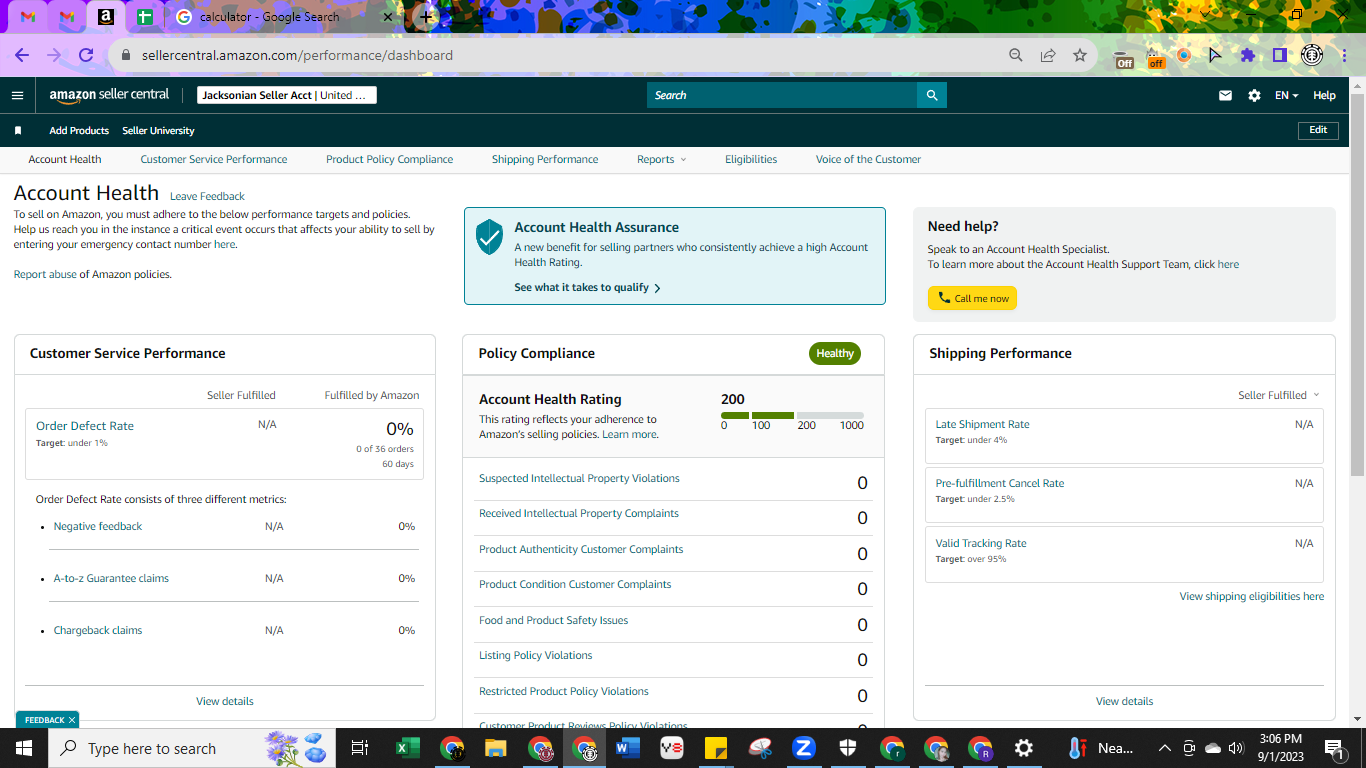Open the Product Policy Compliance tab
The width and height of the screenshot is (1366, 768).
[389, 159]
